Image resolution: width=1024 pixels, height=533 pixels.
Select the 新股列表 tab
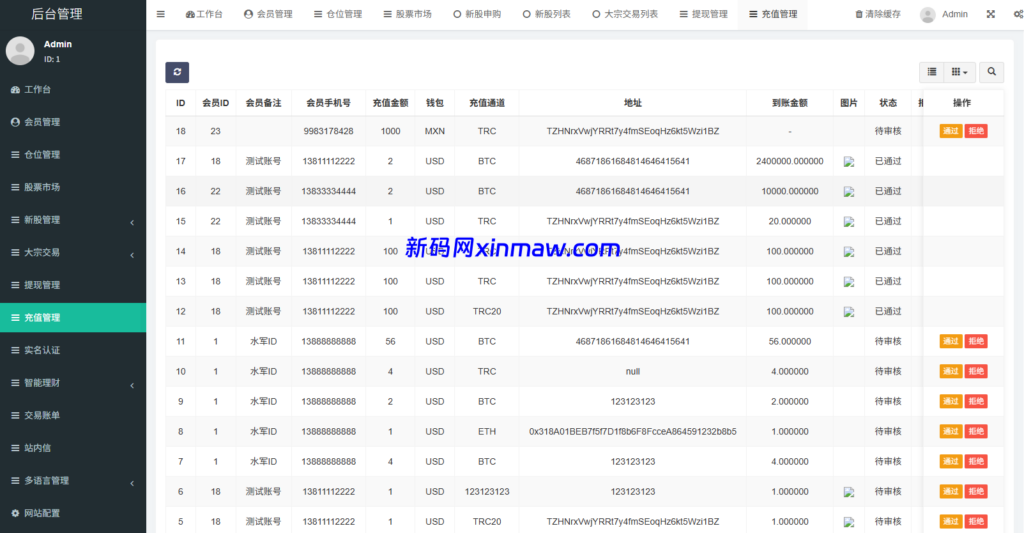546,14
